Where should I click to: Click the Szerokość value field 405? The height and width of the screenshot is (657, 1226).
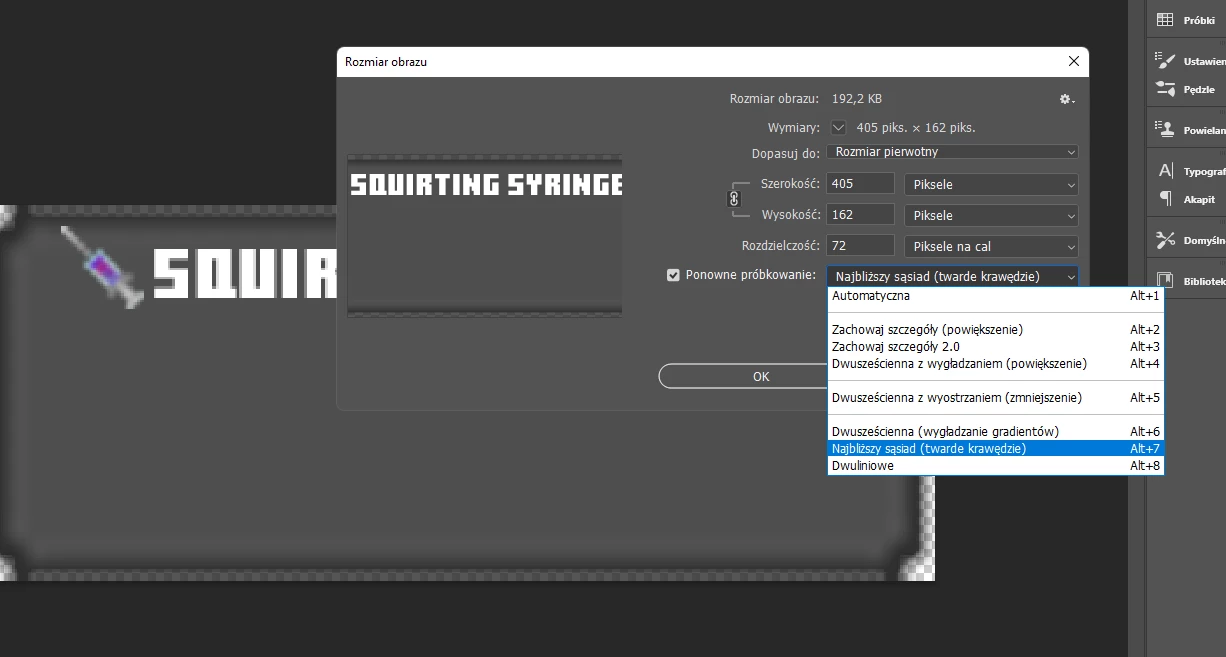tap(861, 184)
